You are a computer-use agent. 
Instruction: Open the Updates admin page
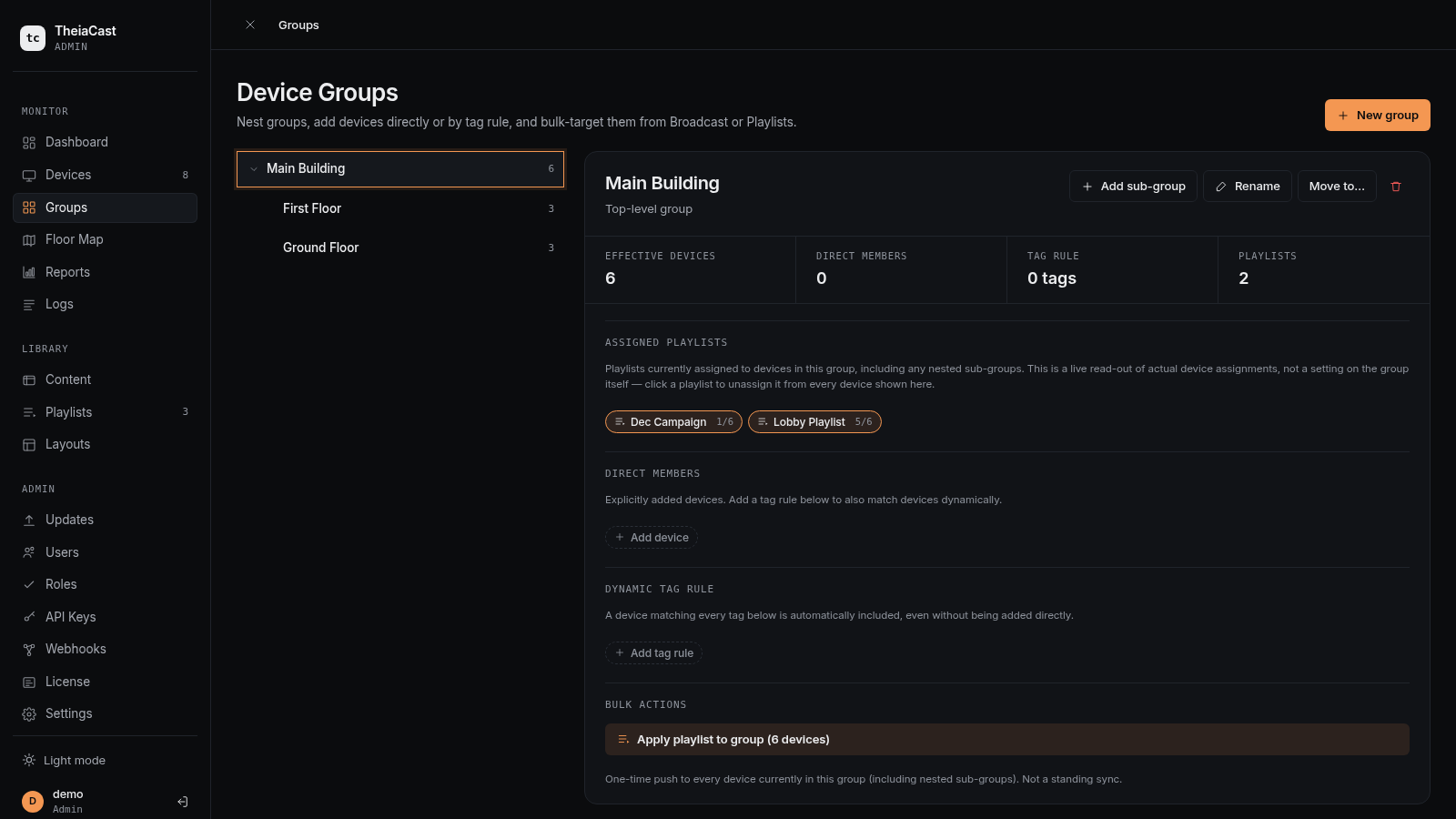(105, 520)
